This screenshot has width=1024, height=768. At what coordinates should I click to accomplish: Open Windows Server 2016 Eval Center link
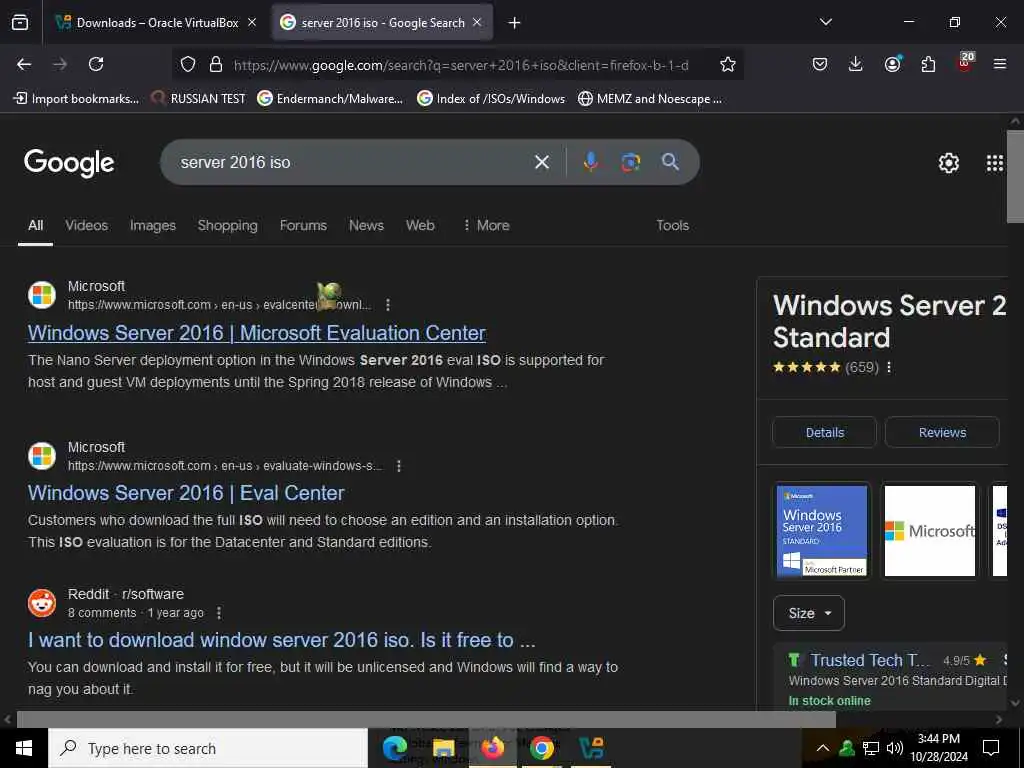186,493
